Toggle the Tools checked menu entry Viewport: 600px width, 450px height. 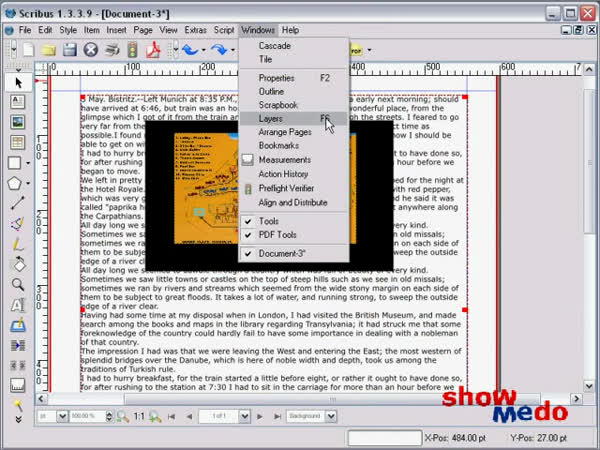293,221
